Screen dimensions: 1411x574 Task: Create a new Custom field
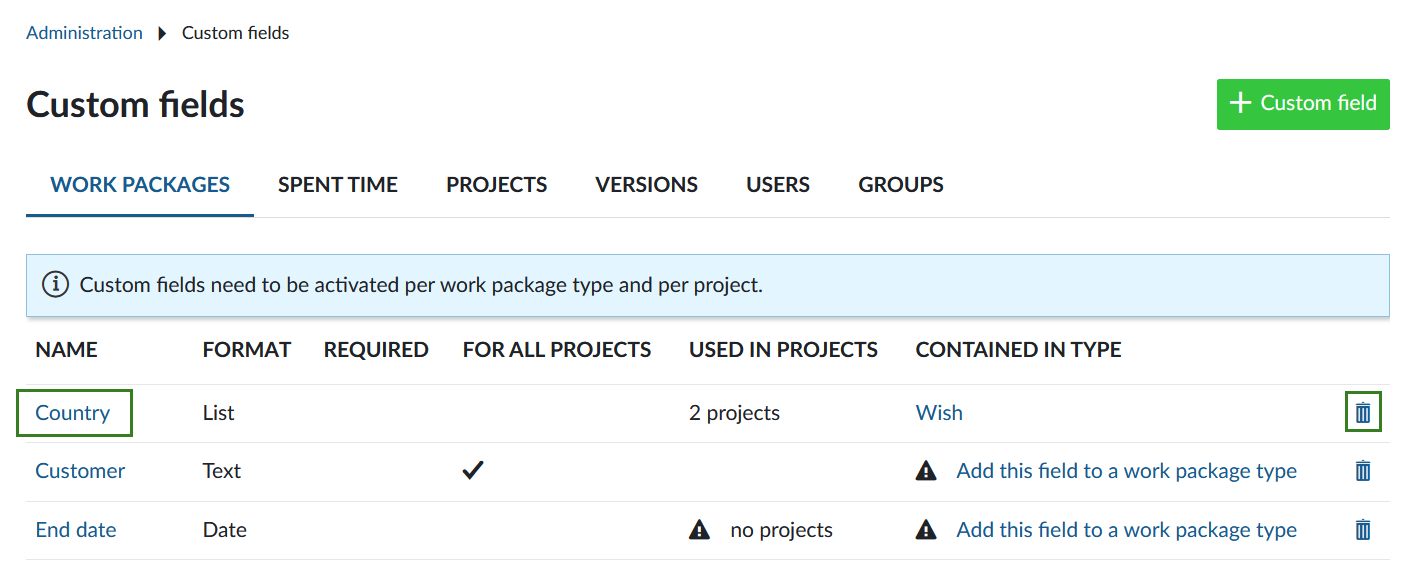coord(1302,104)
